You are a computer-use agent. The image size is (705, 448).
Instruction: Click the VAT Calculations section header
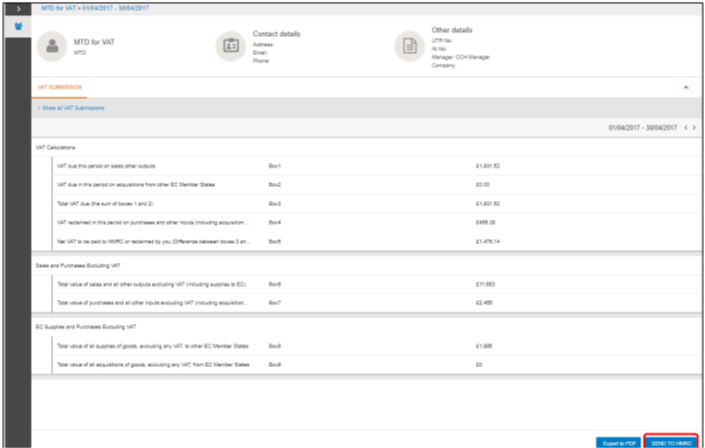[x=56, y=148]
